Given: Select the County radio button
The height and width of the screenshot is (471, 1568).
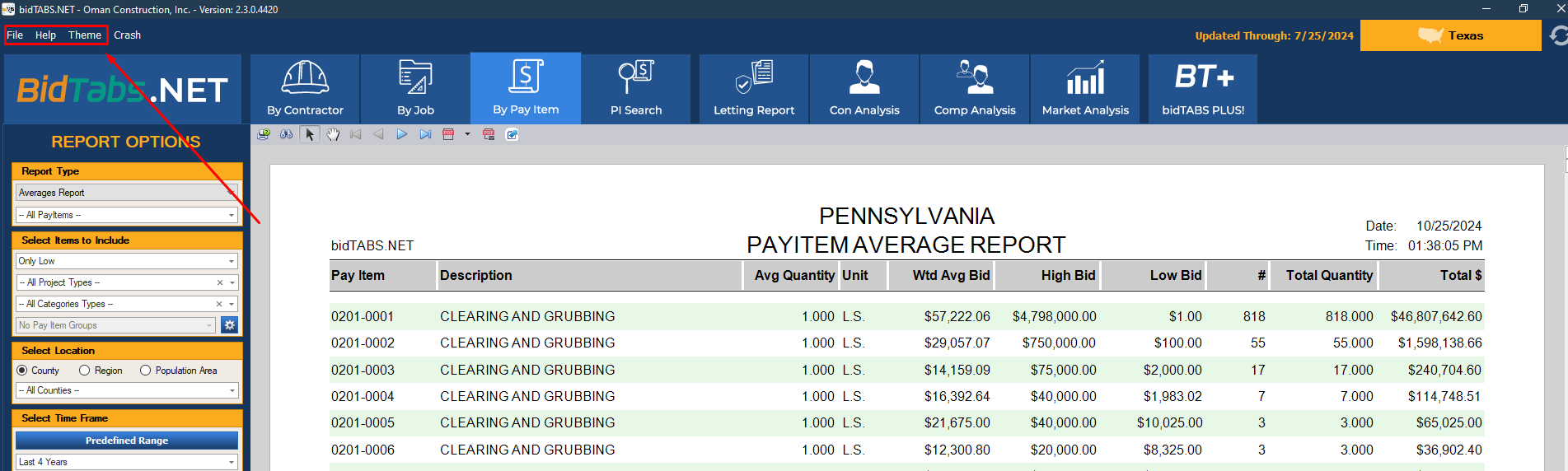Looking at the screenshot, I should coord(22,371).
